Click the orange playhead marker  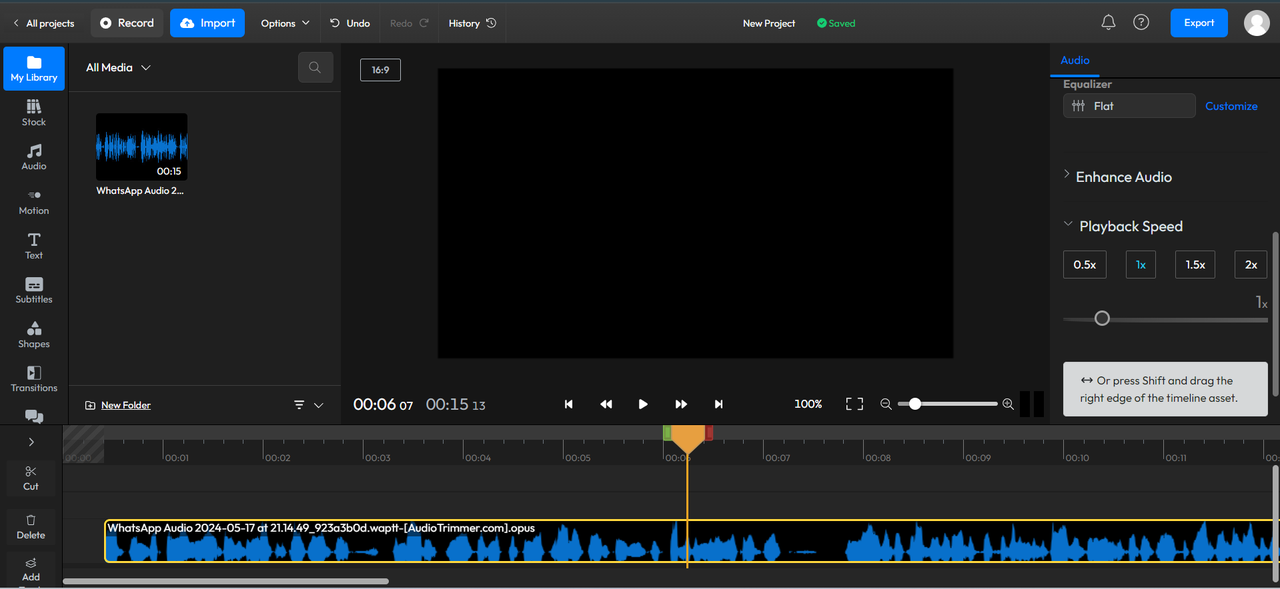pyautogui.click(x=687, y=438)
